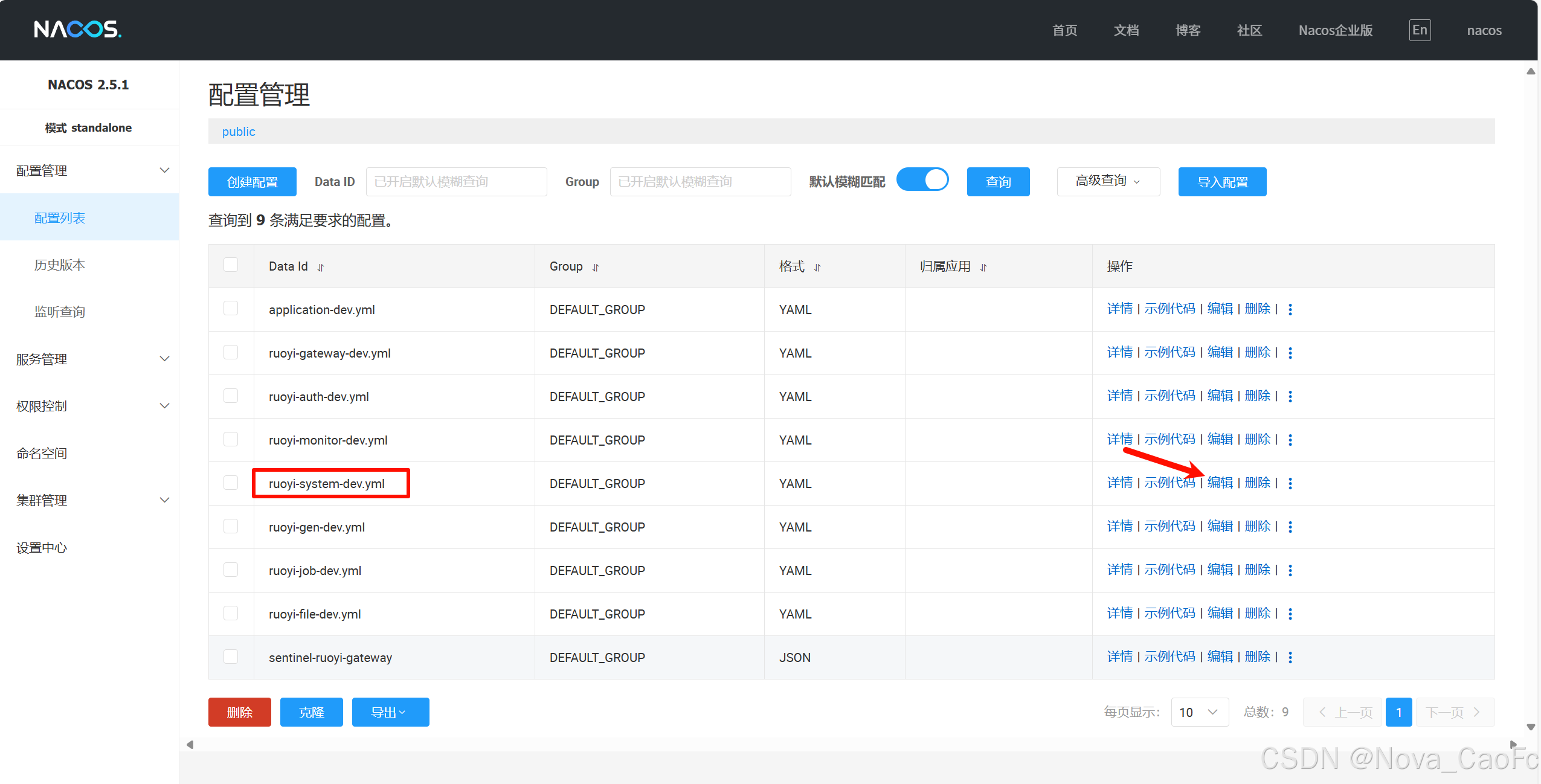This screenshot has height=784, width=1541.
Task: Click the 创建配置 button
Action: click(x=253, y=181)
